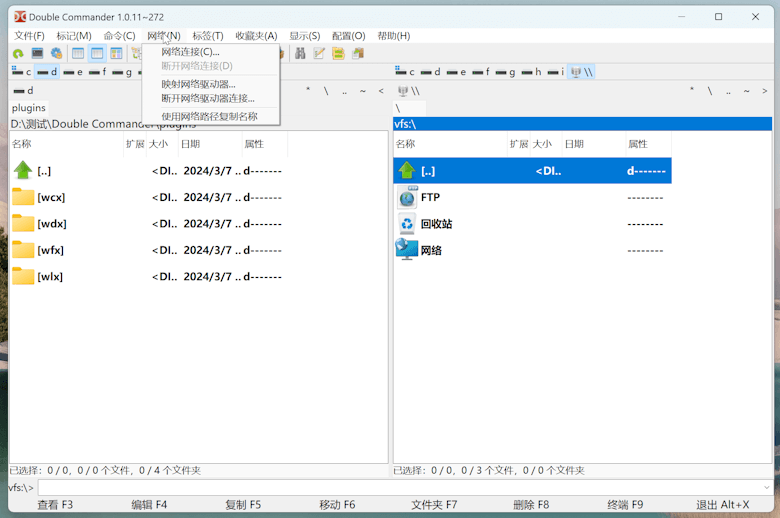Choose 断开网络驱动器连接... menu entry
780x518 pixels.
210,99
